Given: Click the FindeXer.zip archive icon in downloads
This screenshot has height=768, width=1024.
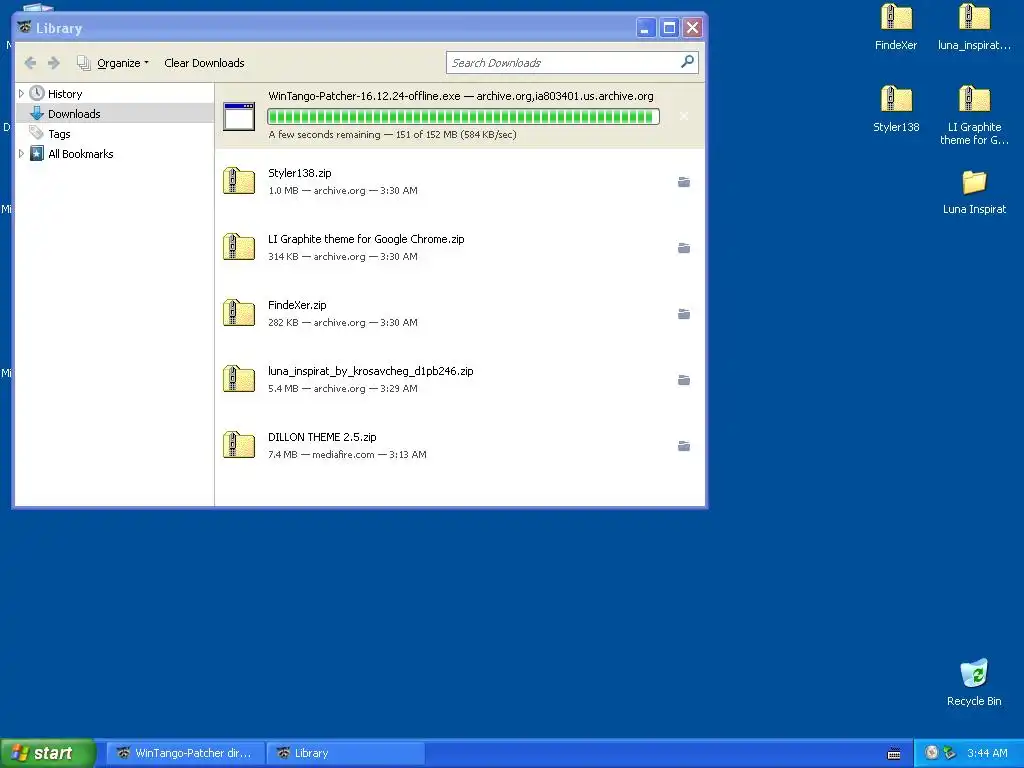Looking at the screenshot, I should pyautogui.click(x=239, y=313).
